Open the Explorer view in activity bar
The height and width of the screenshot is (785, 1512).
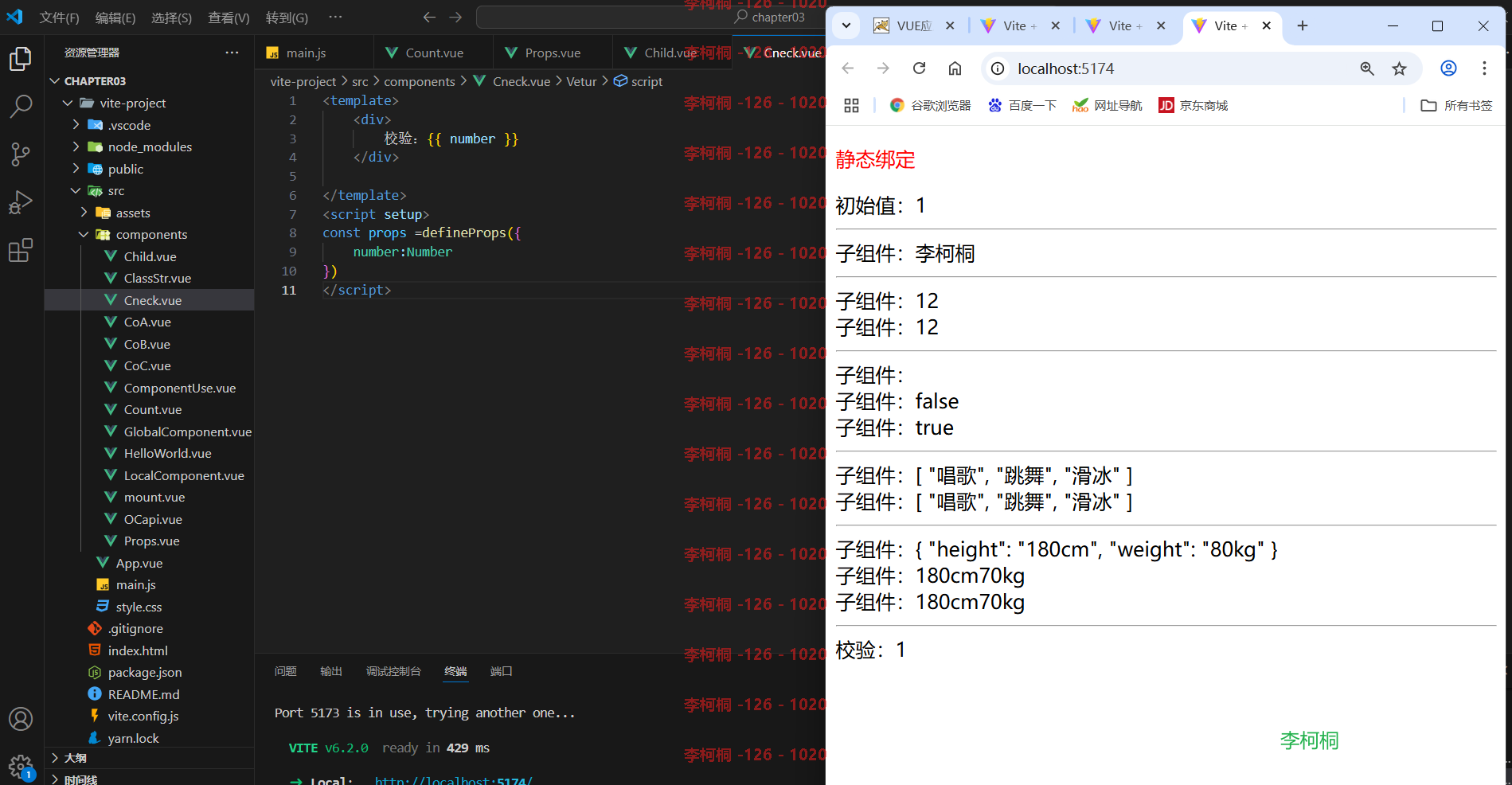click(x=21, y=59)
